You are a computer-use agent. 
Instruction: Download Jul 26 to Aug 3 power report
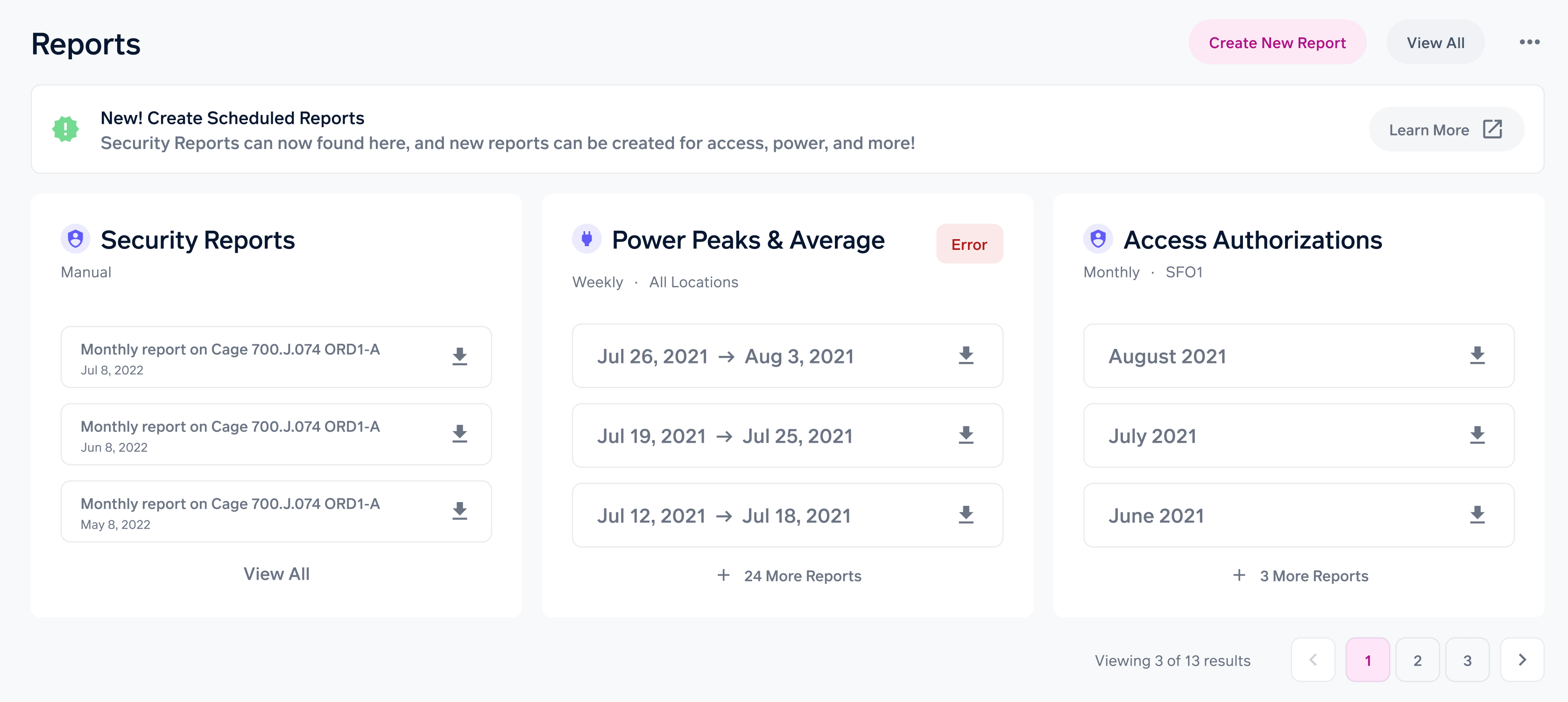coord(966,355)
